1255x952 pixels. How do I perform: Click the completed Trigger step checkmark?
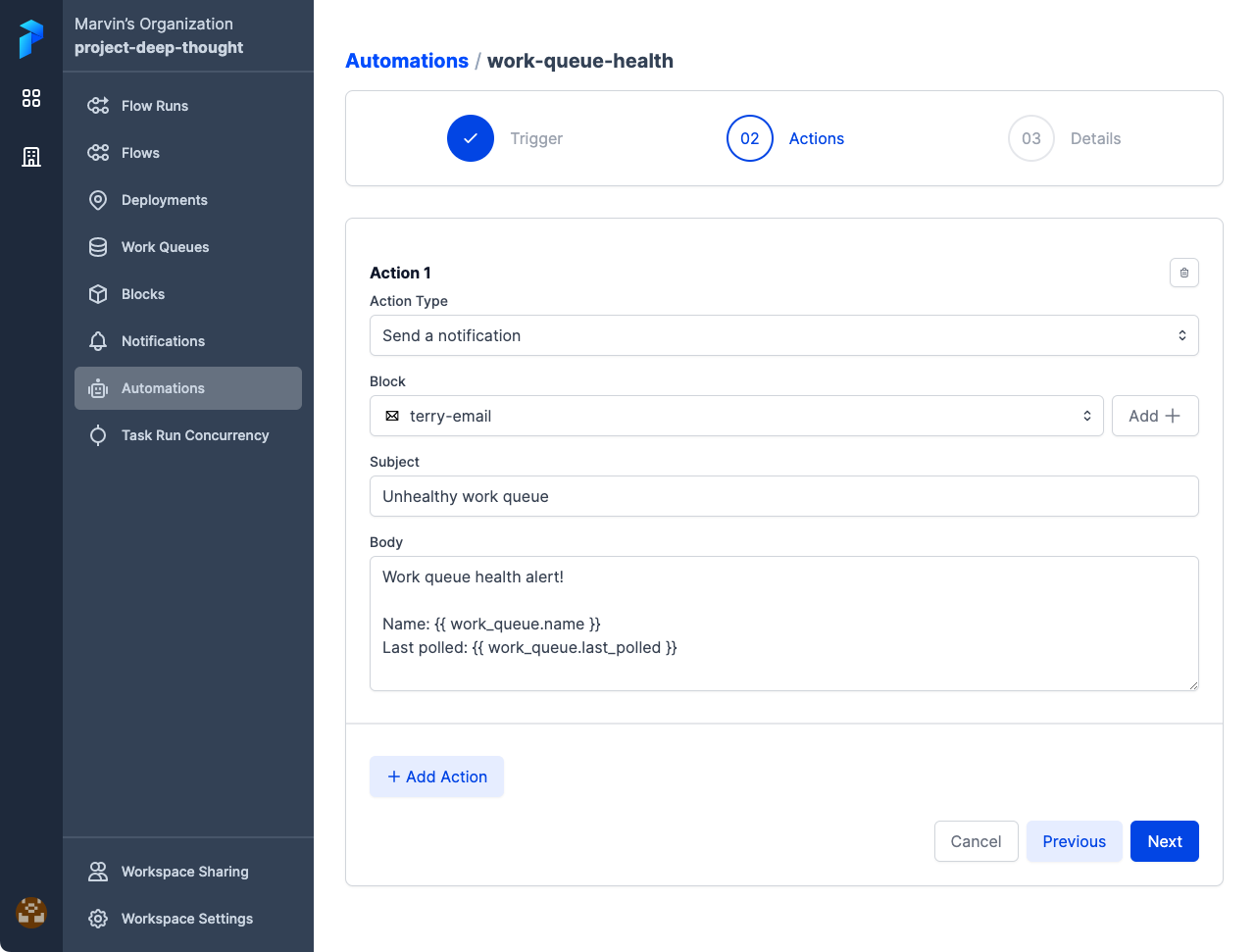tap(471, 138)
